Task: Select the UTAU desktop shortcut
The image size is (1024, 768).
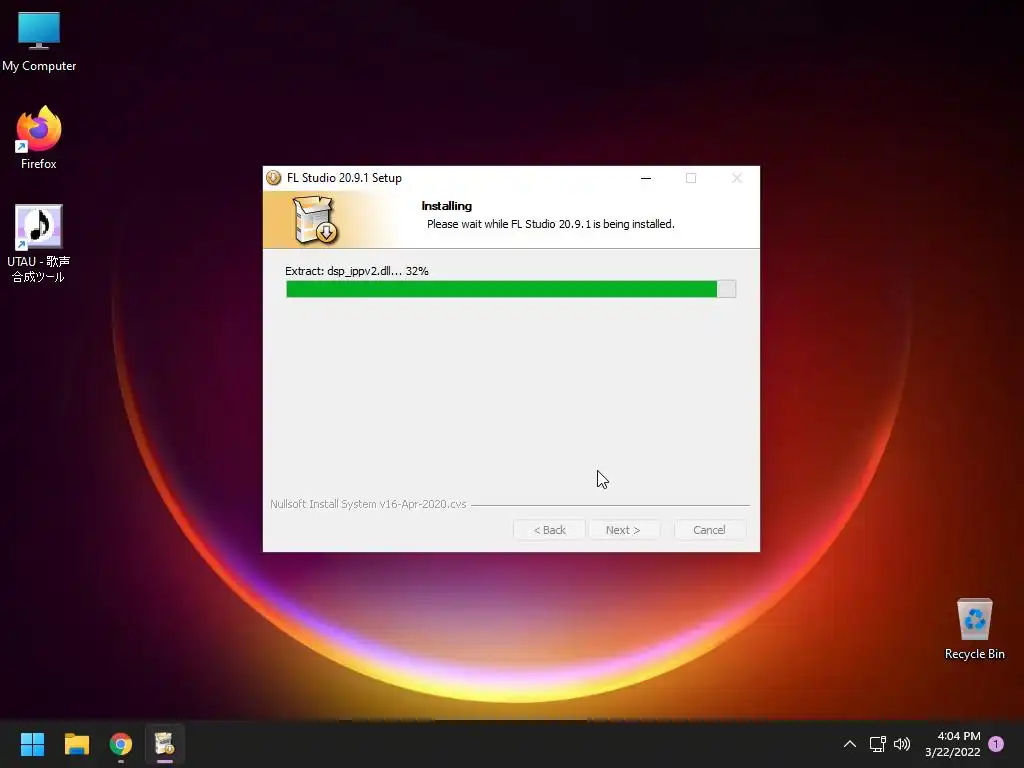Action: click(39, 243)
